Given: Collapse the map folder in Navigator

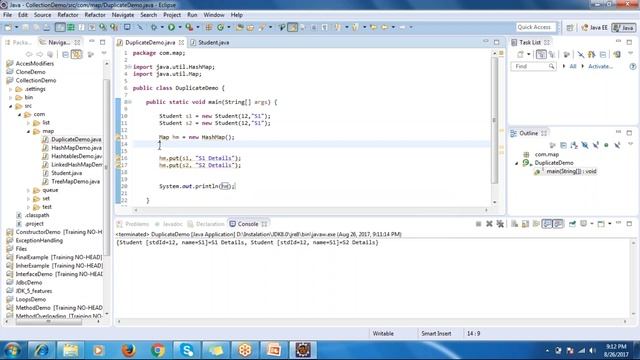Looking at the screenshot, I should (28, 131).
